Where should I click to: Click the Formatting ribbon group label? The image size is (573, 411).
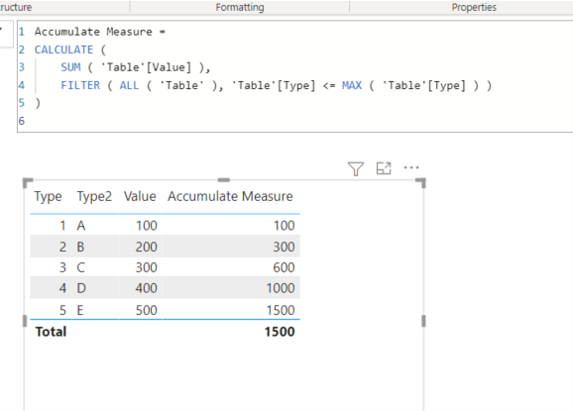click(x=240, y=7)
